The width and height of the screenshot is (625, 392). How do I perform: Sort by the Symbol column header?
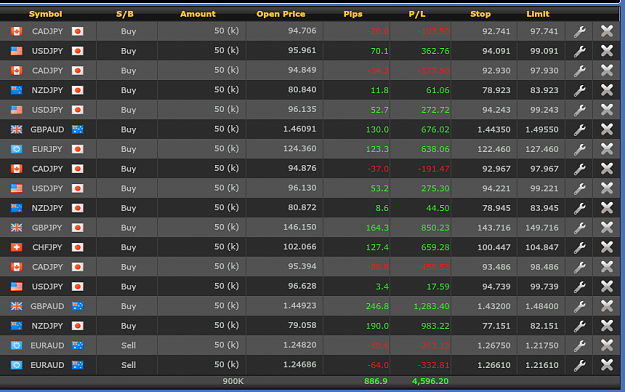tap(45, 14)
